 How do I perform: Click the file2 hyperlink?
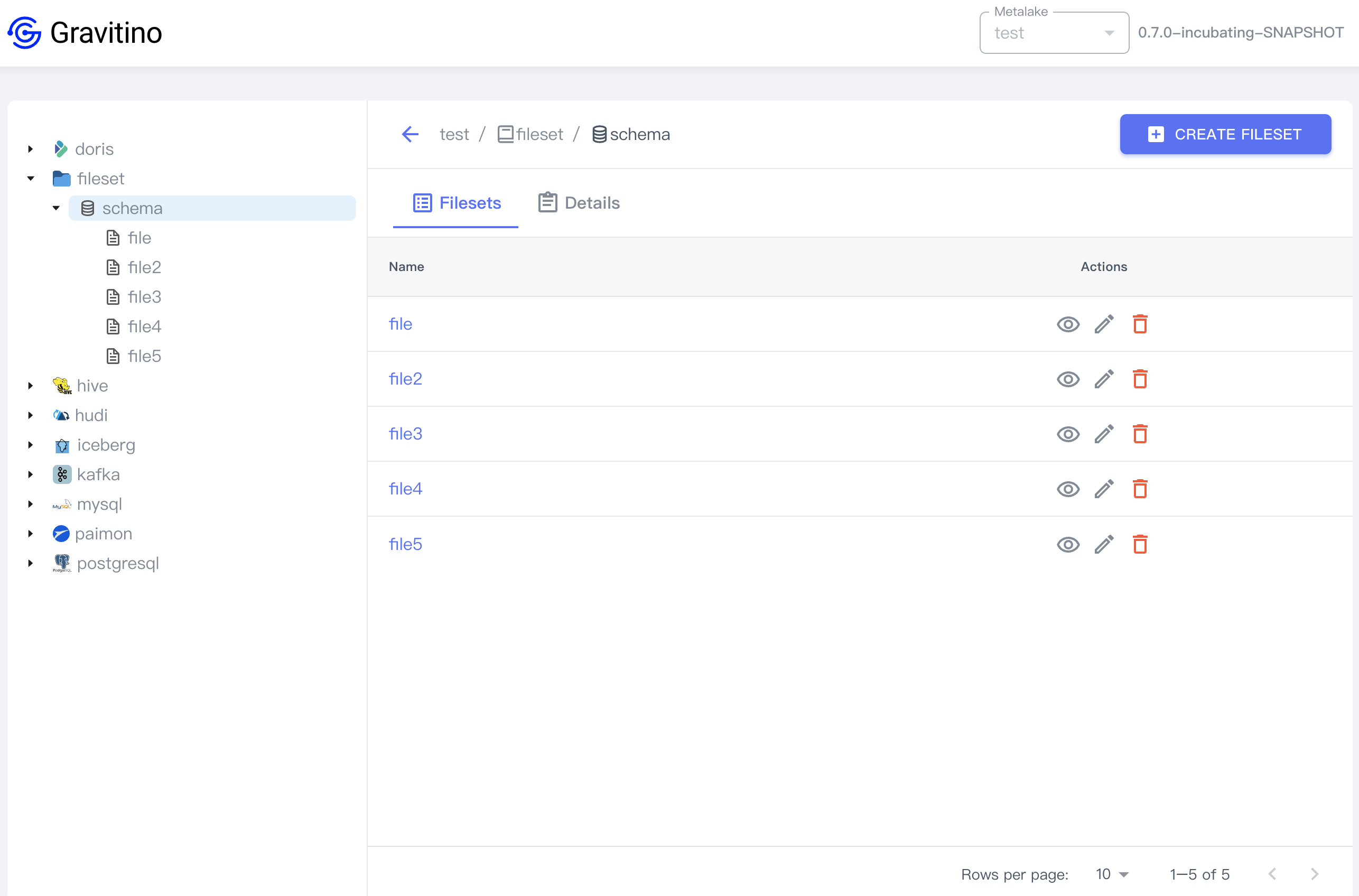click(x=404, y=378)
